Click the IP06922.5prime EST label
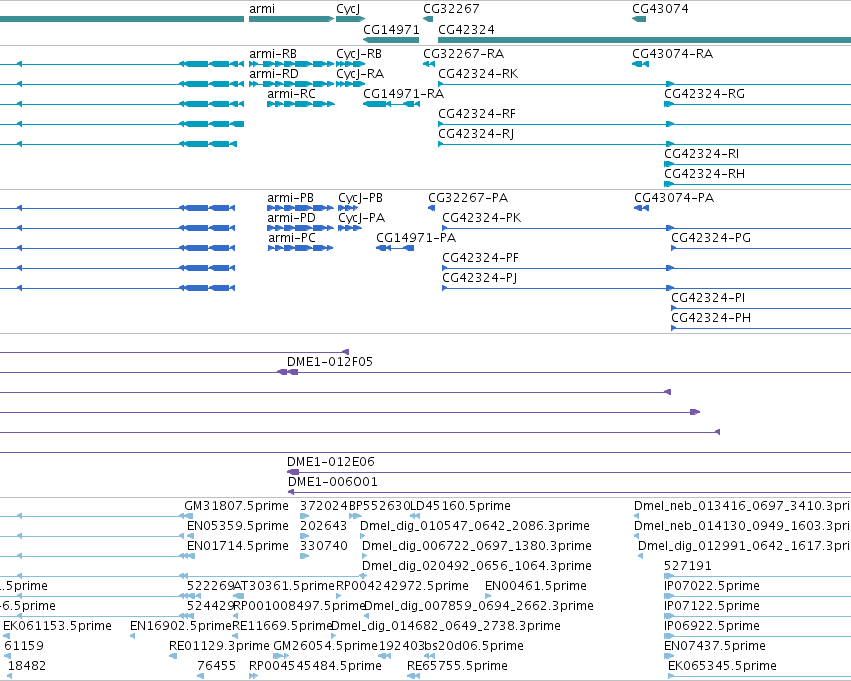851x681 pixels. pos(712,627)
